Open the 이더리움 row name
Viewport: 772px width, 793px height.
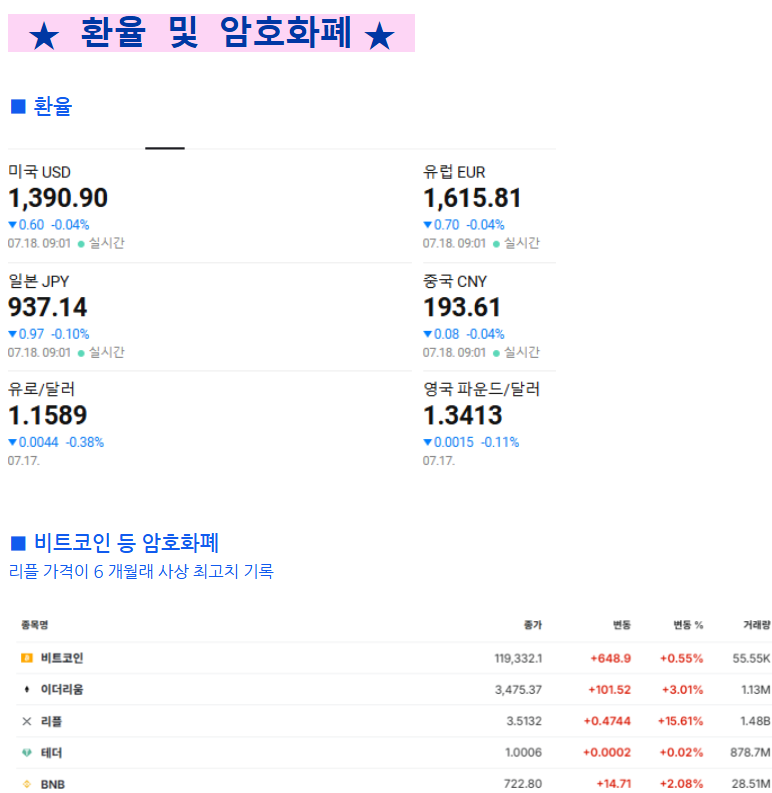click(x=62, y=689)
